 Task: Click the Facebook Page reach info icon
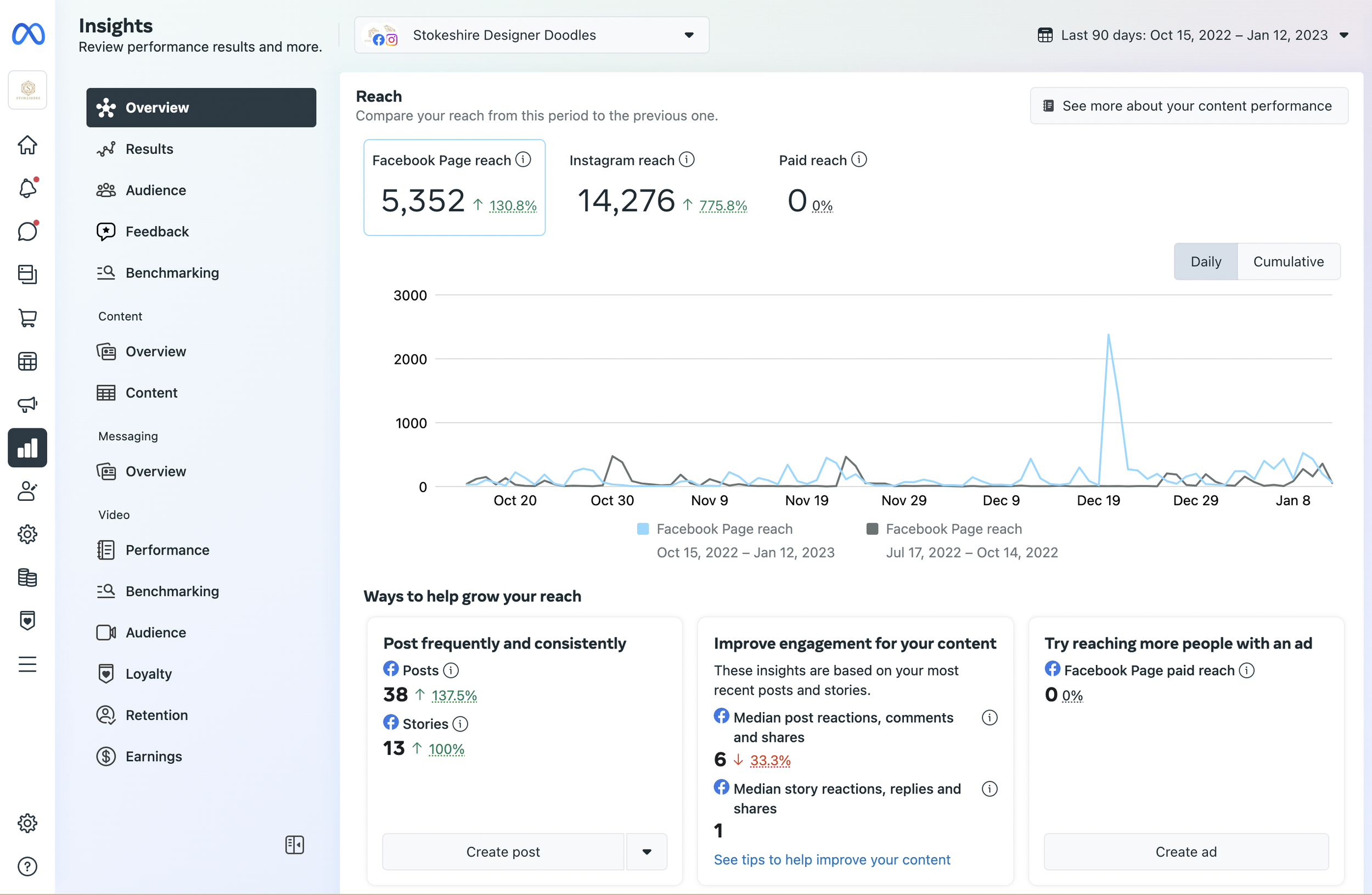click(524, 160)
